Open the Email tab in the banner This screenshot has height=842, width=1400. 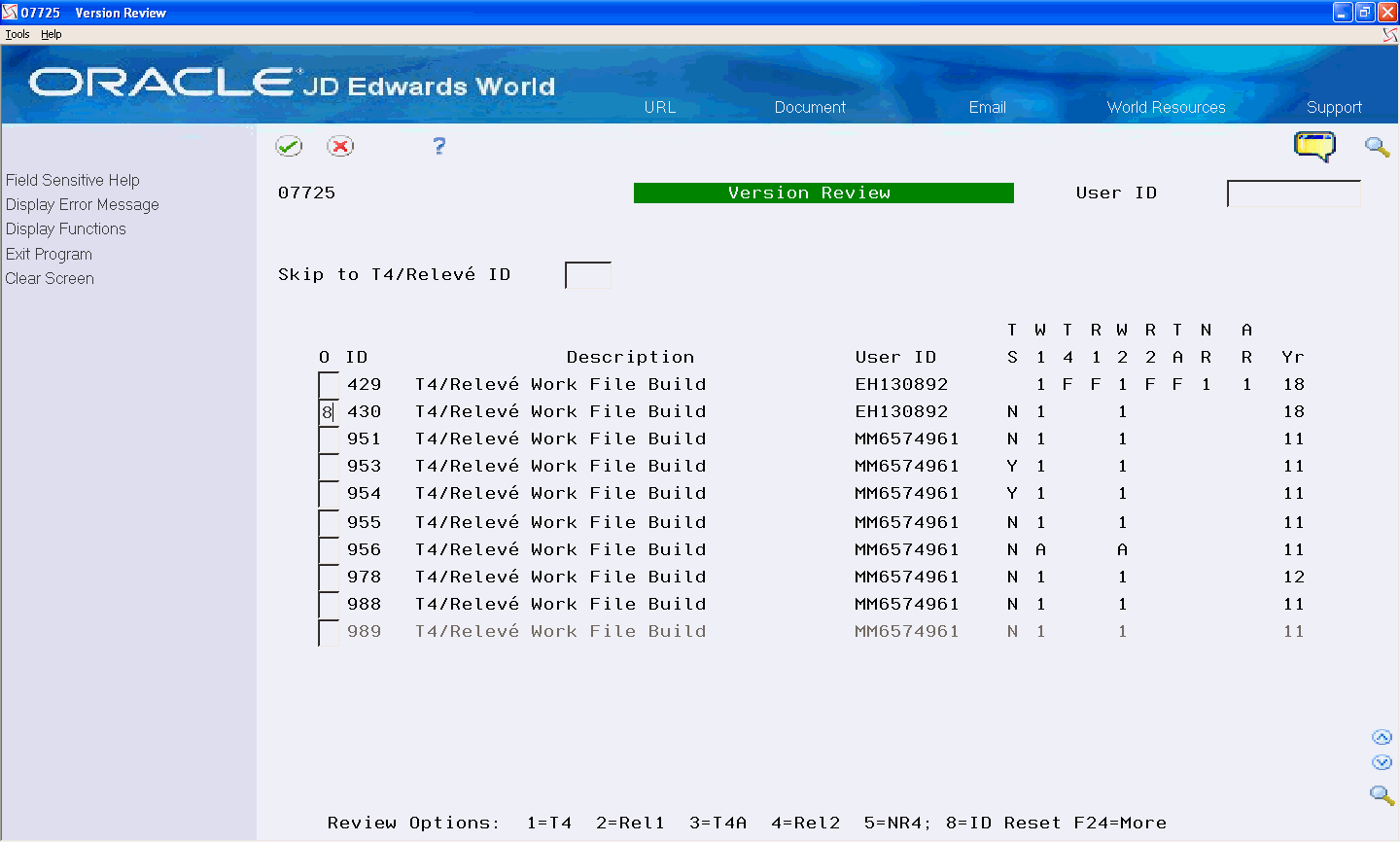tap(987, 107)
